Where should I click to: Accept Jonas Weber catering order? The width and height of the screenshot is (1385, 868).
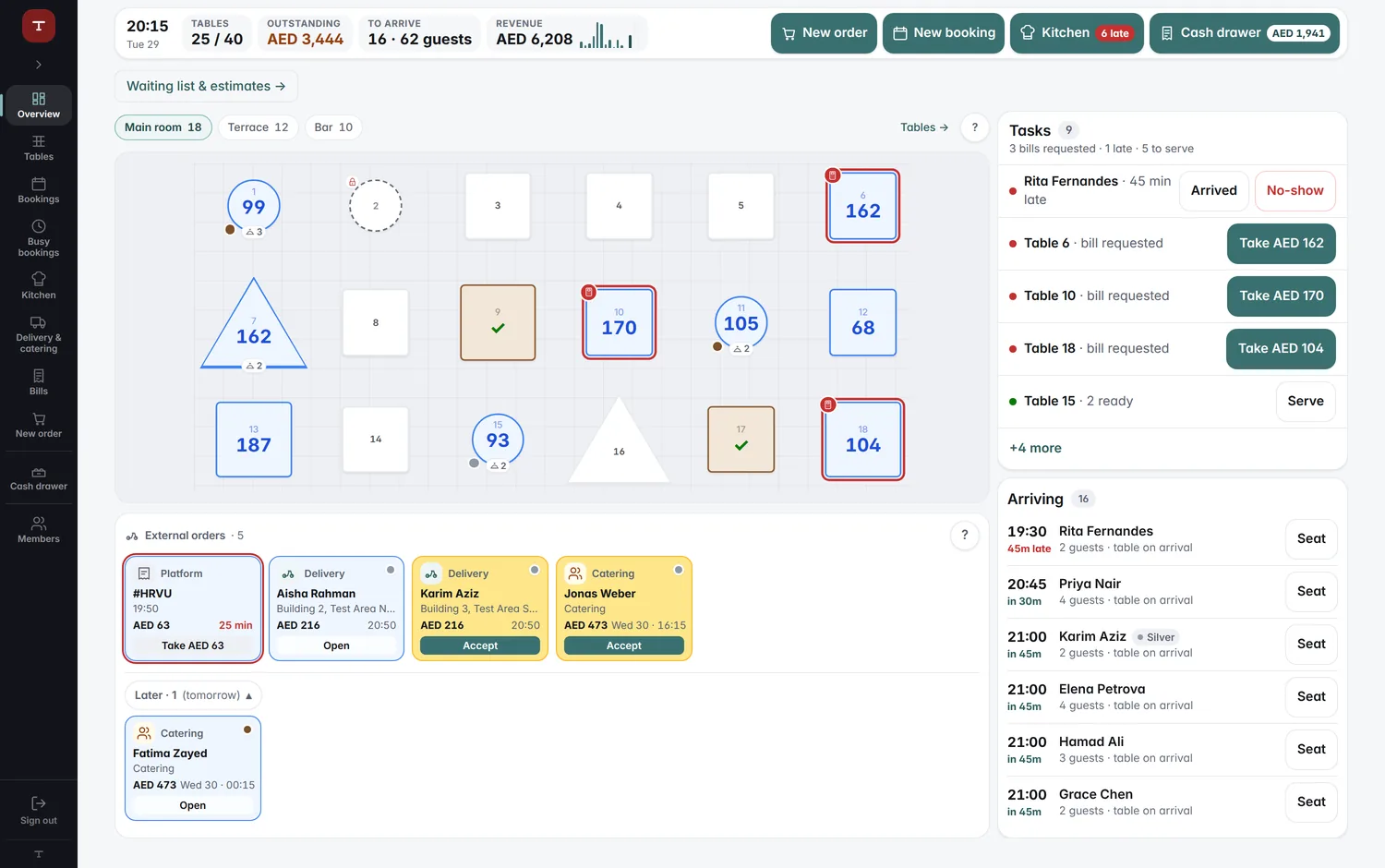tap(624, 645)
